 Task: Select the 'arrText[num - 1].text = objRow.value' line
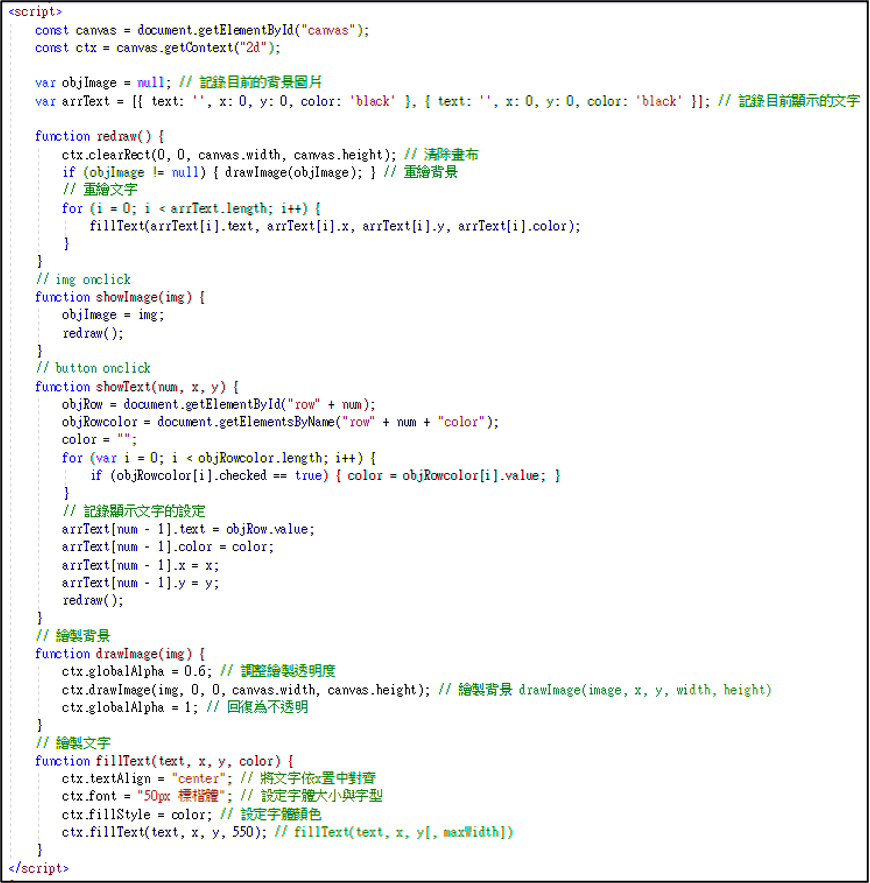pyautogui.click(x=188, y=529)
